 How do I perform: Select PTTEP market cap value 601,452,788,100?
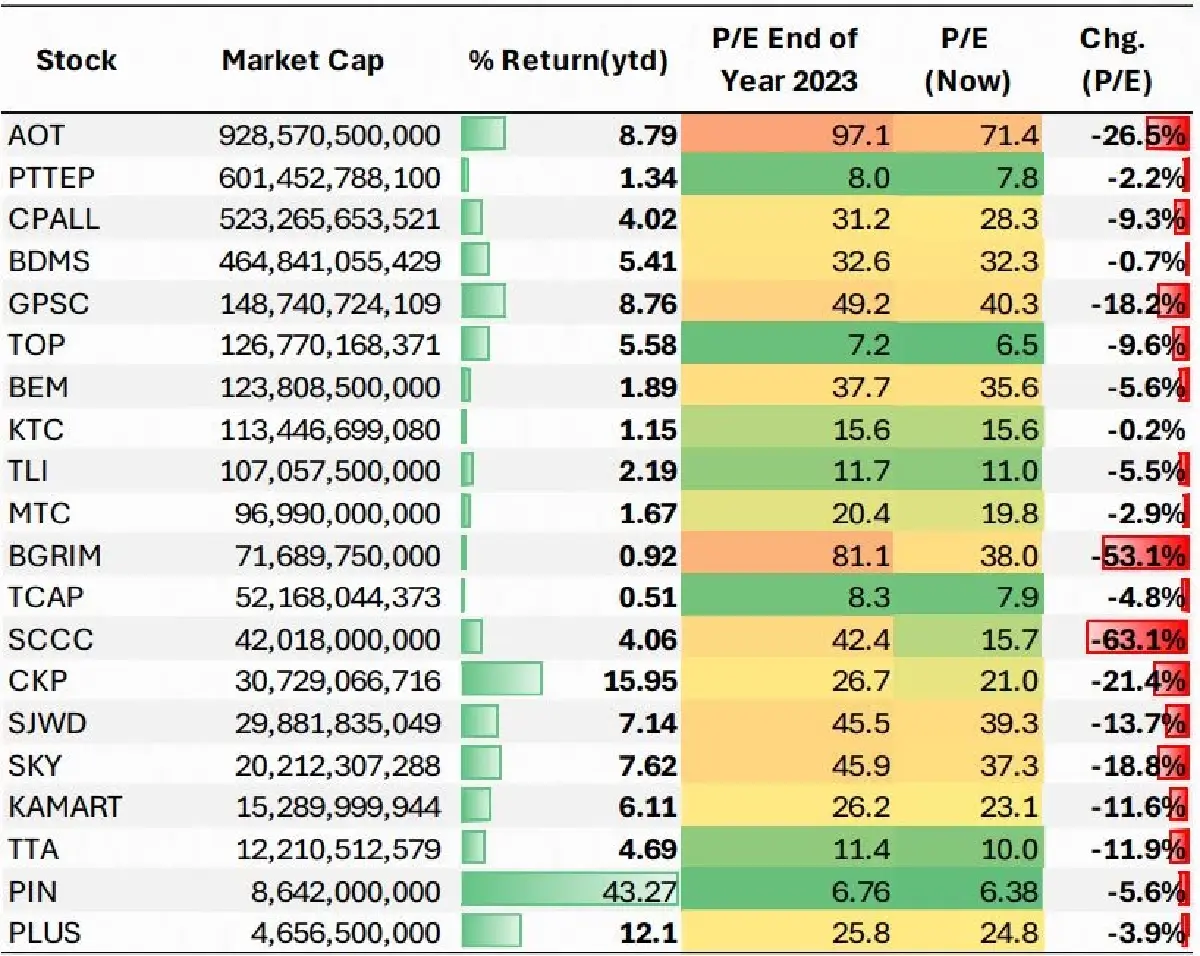329,177
